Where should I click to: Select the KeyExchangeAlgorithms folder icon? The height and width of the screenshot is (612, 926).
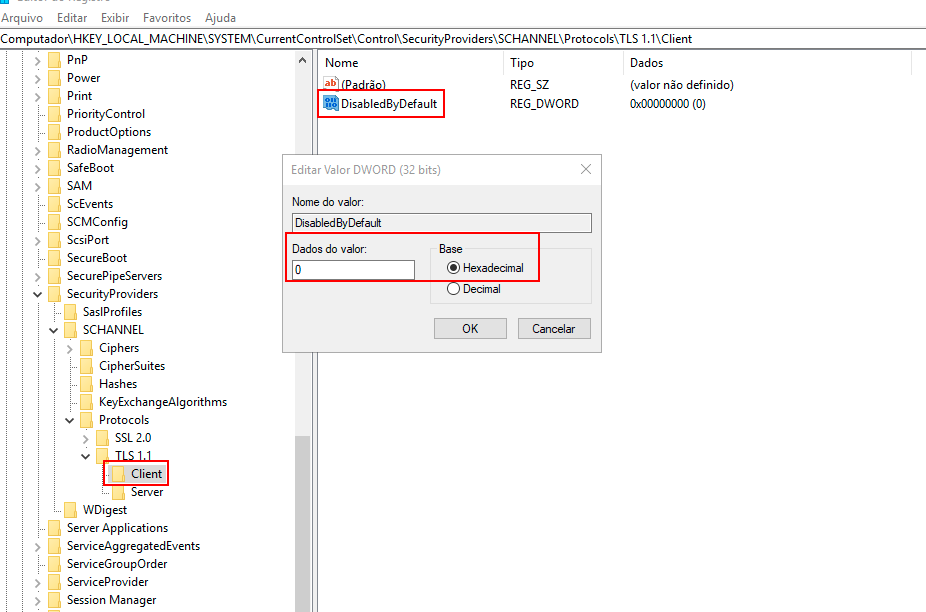coord(86,402)
